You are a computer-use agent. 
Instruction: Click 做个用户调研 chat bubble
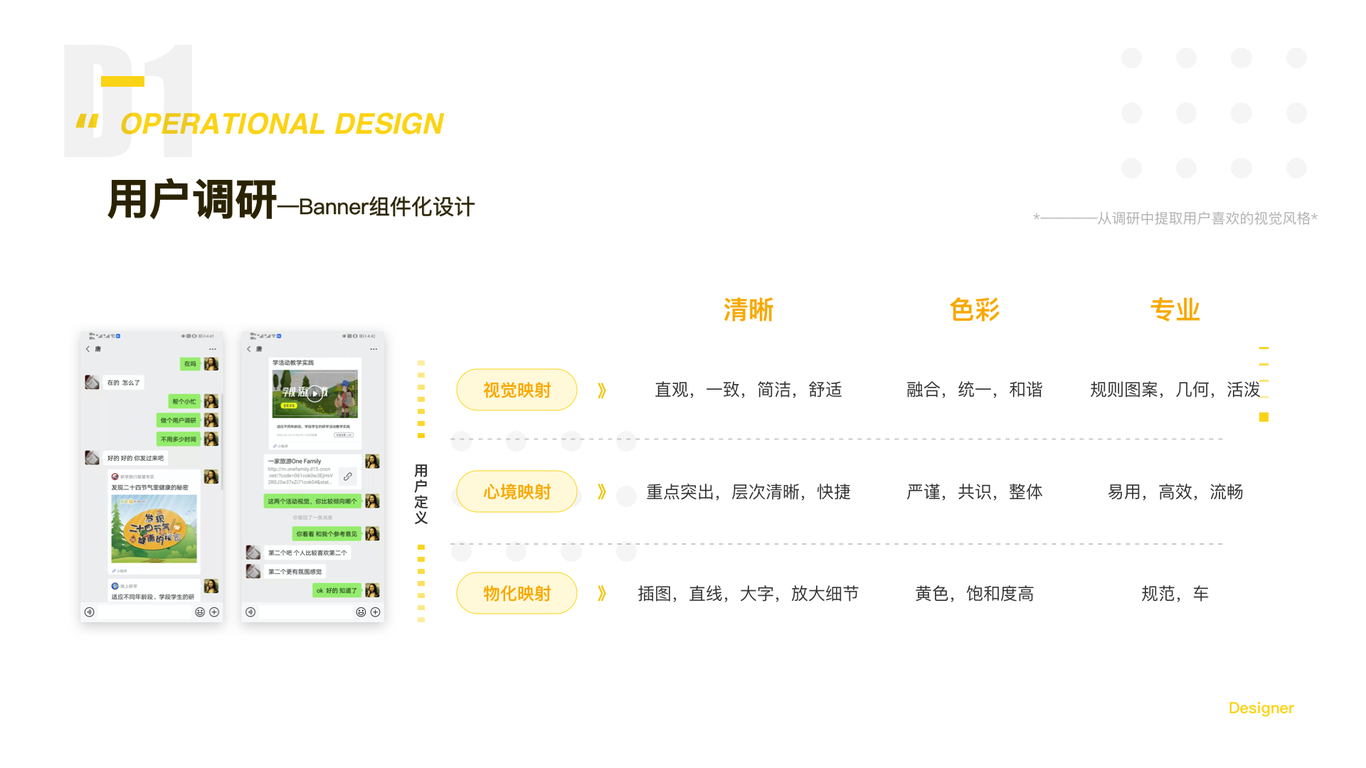[x=179, y=420]
